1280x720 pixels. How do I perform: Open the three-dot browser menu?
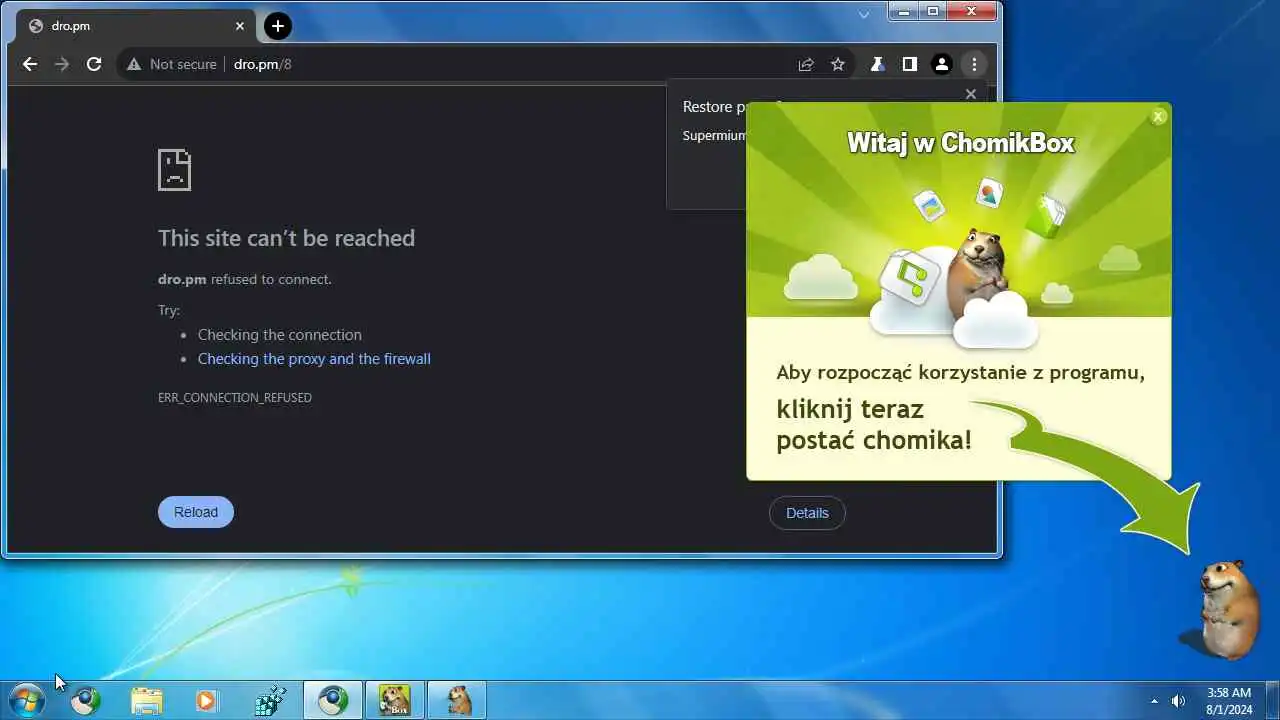(974, 64)
